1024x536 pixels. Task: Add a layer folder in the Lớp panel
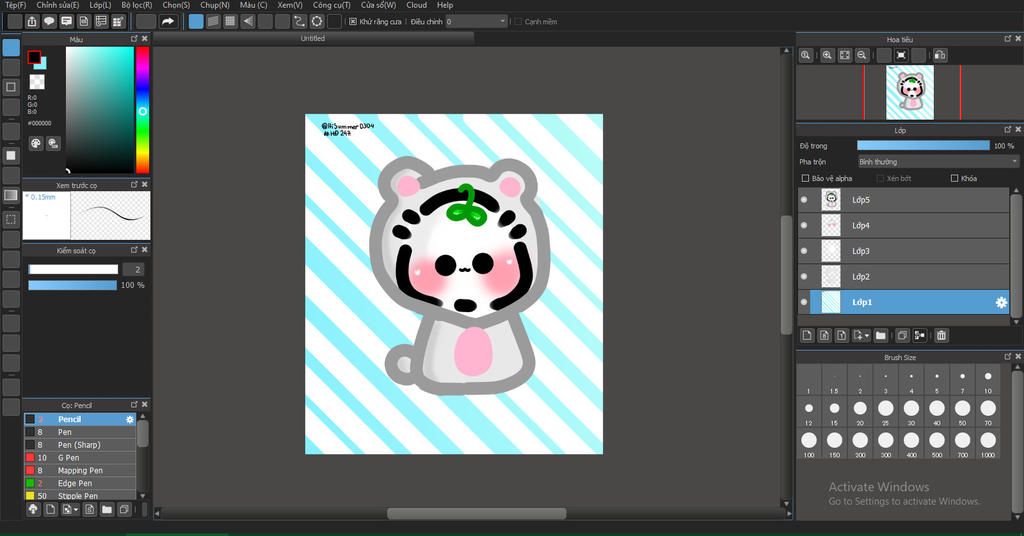coord(880,336)
